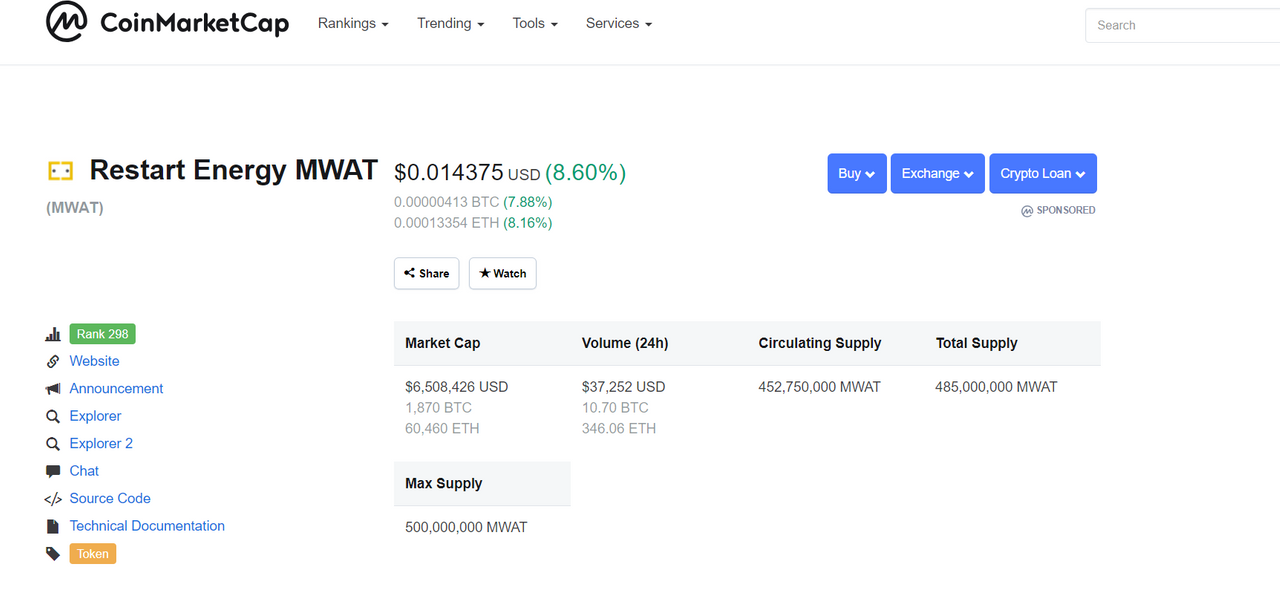
Task: Click the magnifier icon beside Explorer
Action: pos(53,417)
